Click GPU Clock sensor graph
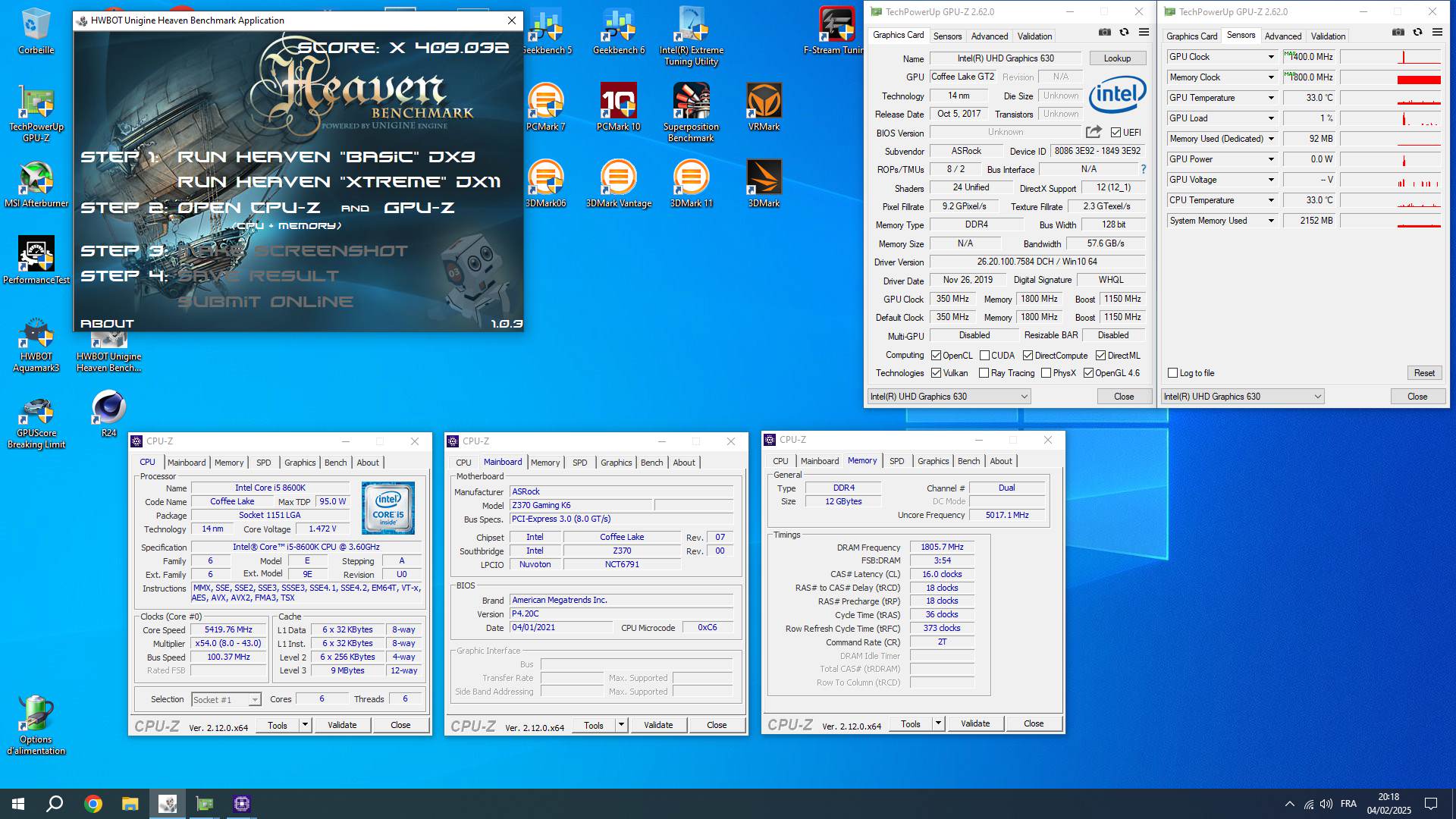This screenshot has height=819, width=1456. [1391, 57]
